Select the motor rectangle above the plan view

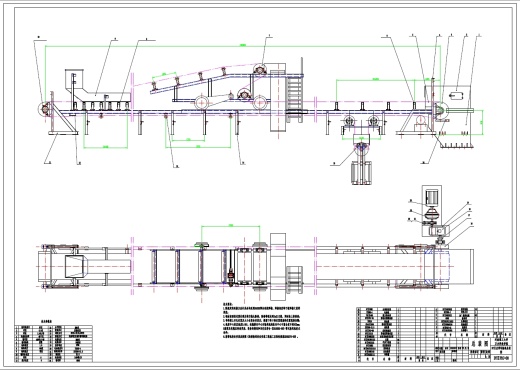coord(432,197)
